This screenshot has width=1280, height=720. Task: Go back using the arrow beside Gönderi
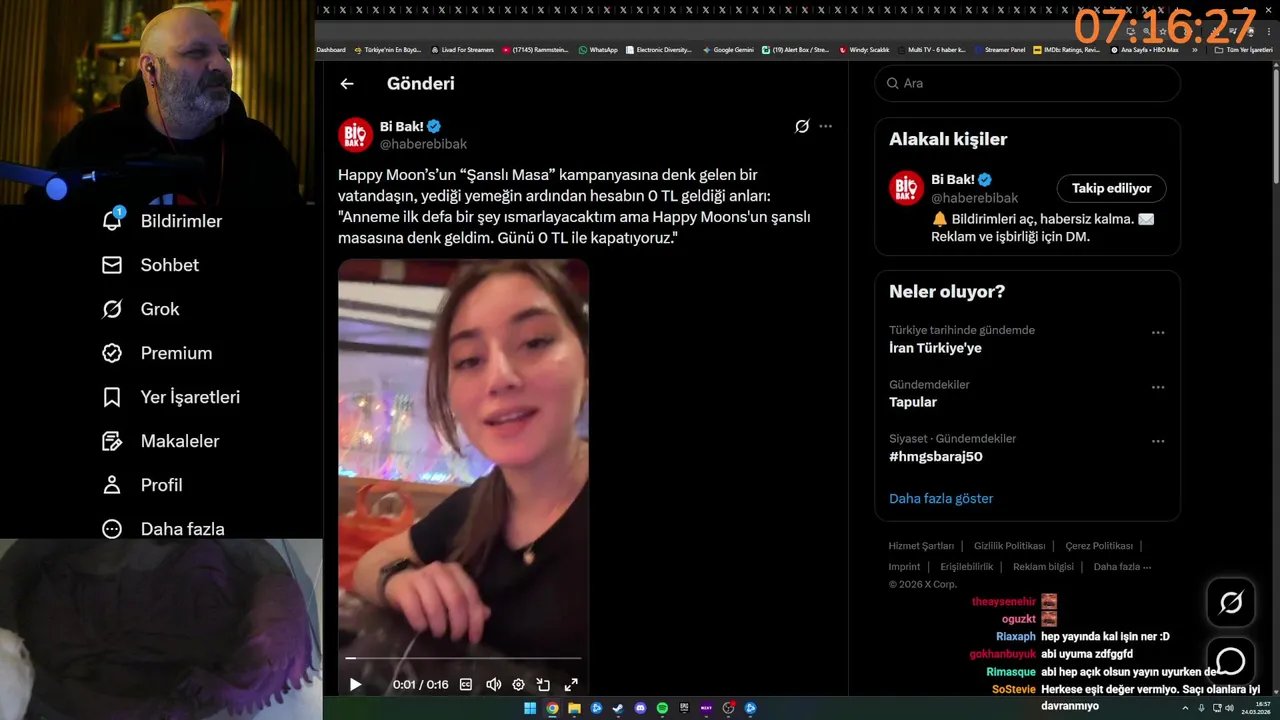[x=347, y=84]
